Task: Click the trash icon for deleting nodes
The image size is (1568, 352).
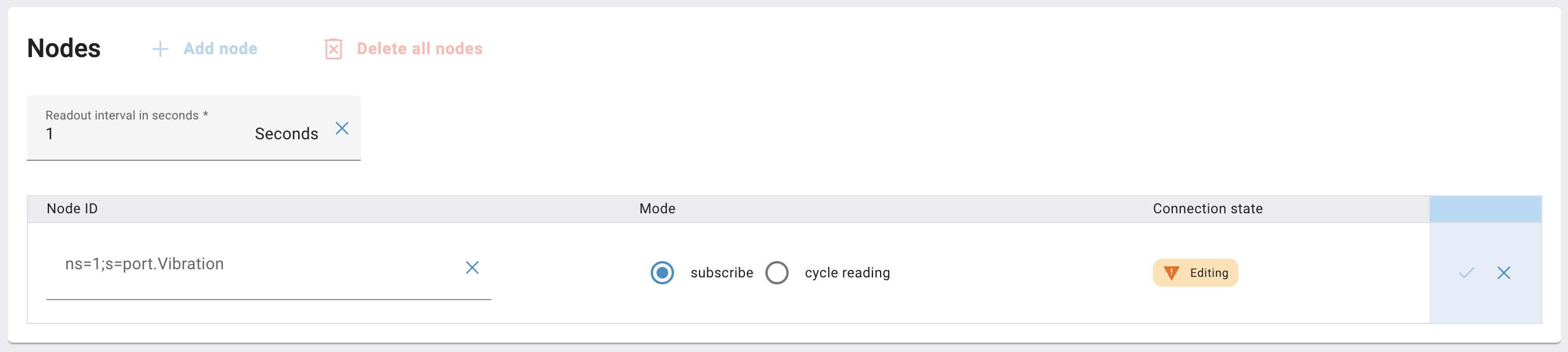Action: [334, 49]
